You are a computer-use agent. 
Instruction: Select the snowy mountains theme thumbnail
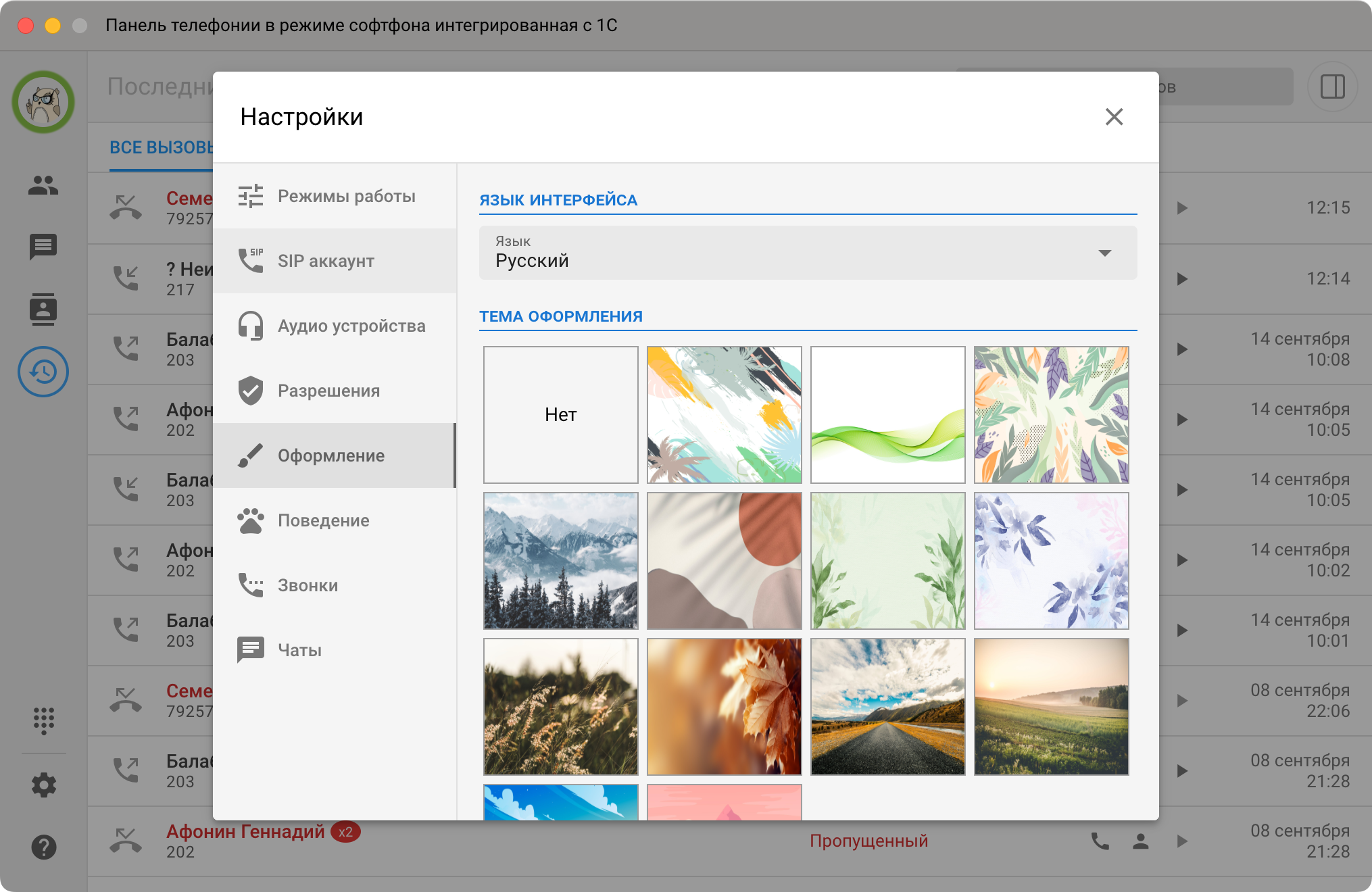(x=561, y=561)
